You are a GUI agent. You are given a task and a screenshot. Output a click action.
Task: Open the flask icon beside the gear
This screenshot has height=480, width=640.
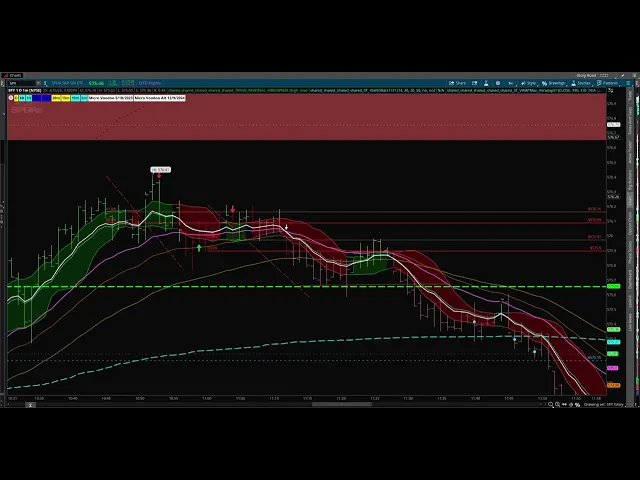pyautogui.click(x=486, y=83)
